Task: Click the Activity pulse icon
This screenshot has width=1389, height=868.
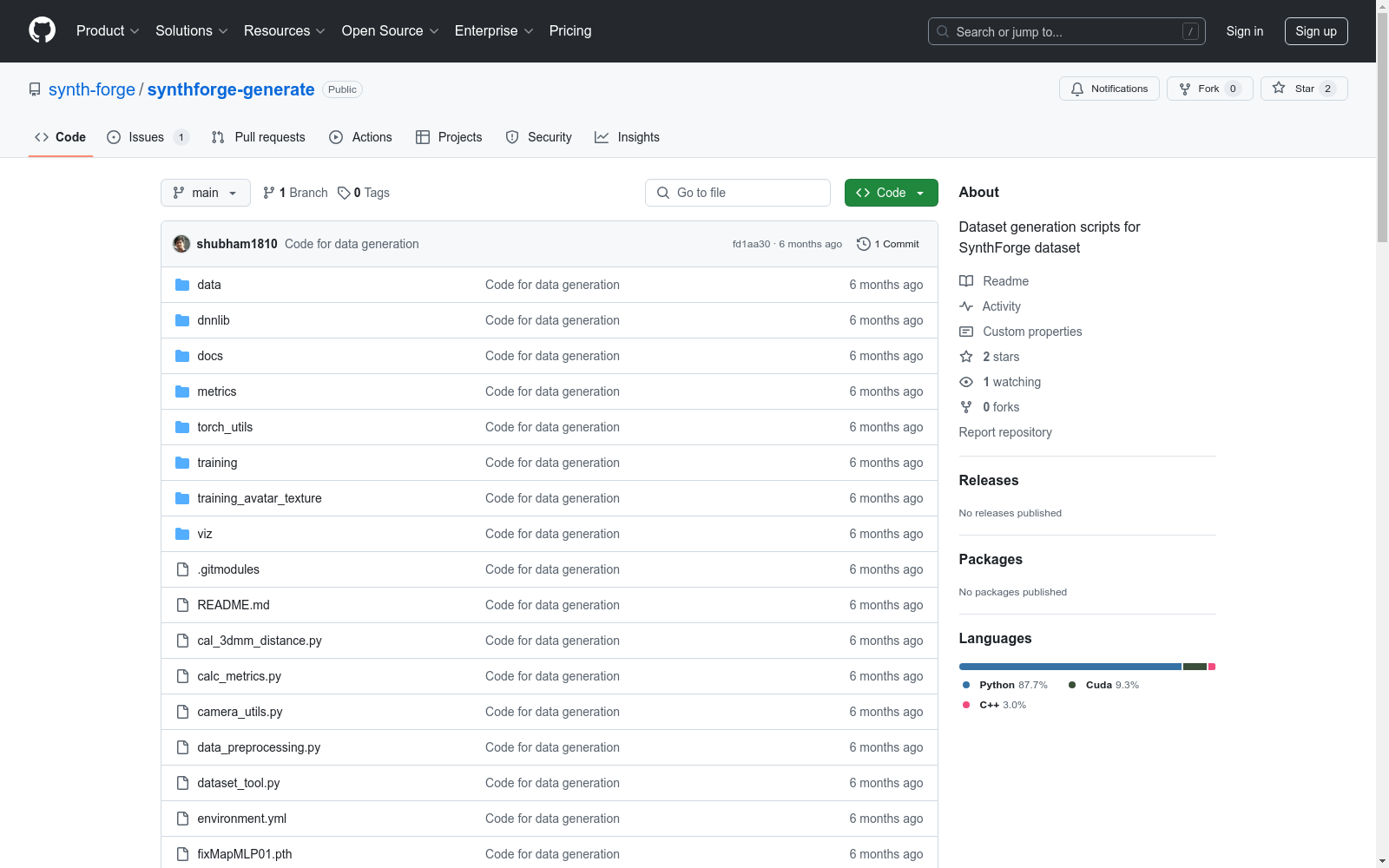Action: coord(966,306)
